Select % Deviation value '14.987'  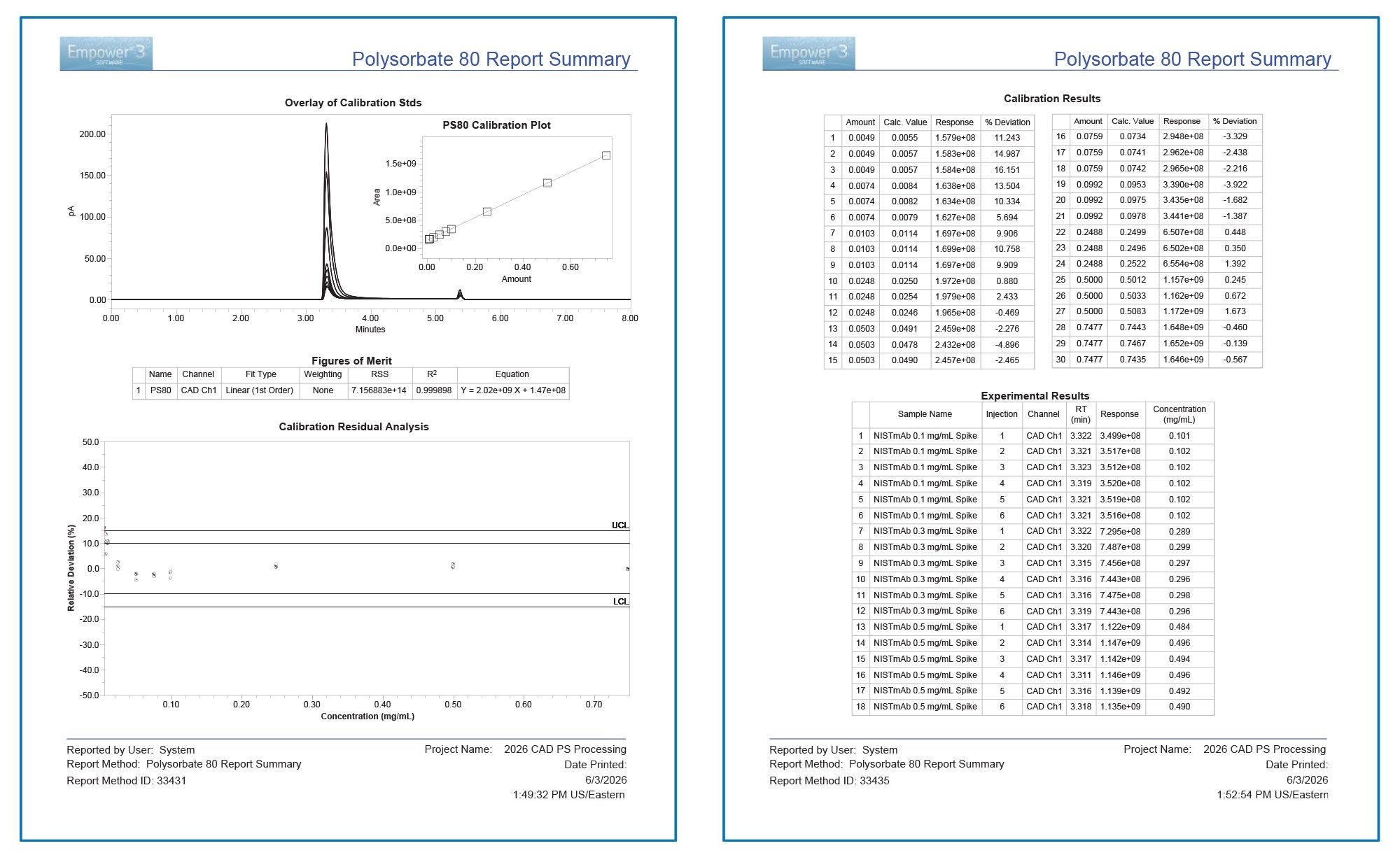pyautogui.click(x=1007, y=154)
